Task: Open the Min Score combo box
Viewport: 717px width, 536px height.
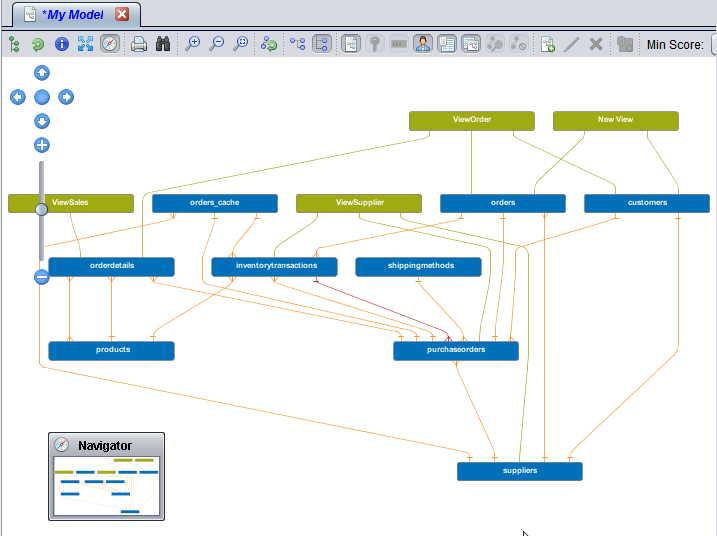Action: (x=713, y=44)
